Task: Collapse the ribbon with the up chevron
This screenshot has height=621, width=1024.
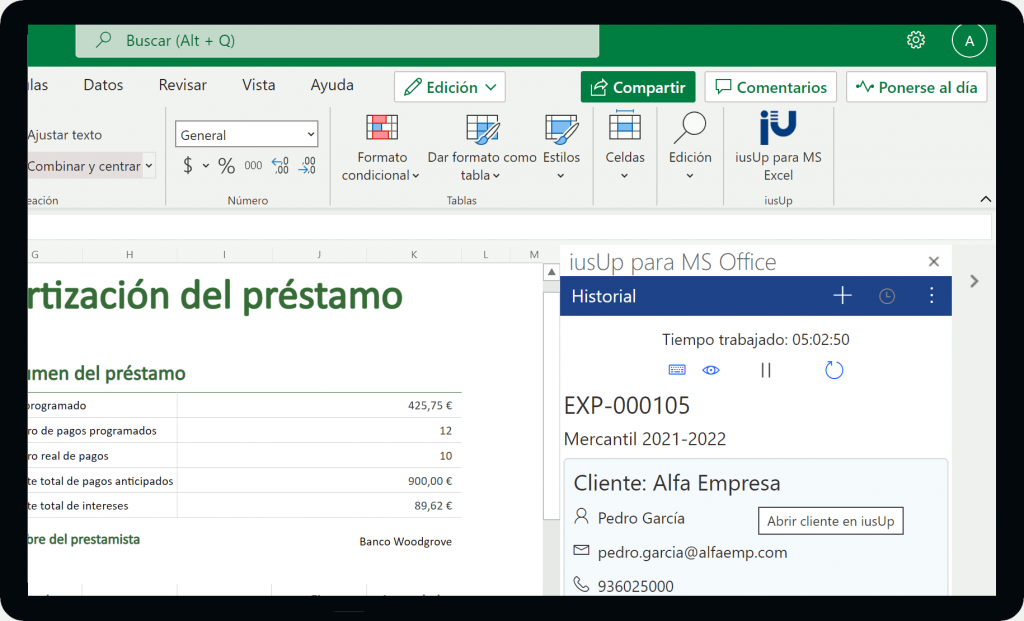Action: 986,199
